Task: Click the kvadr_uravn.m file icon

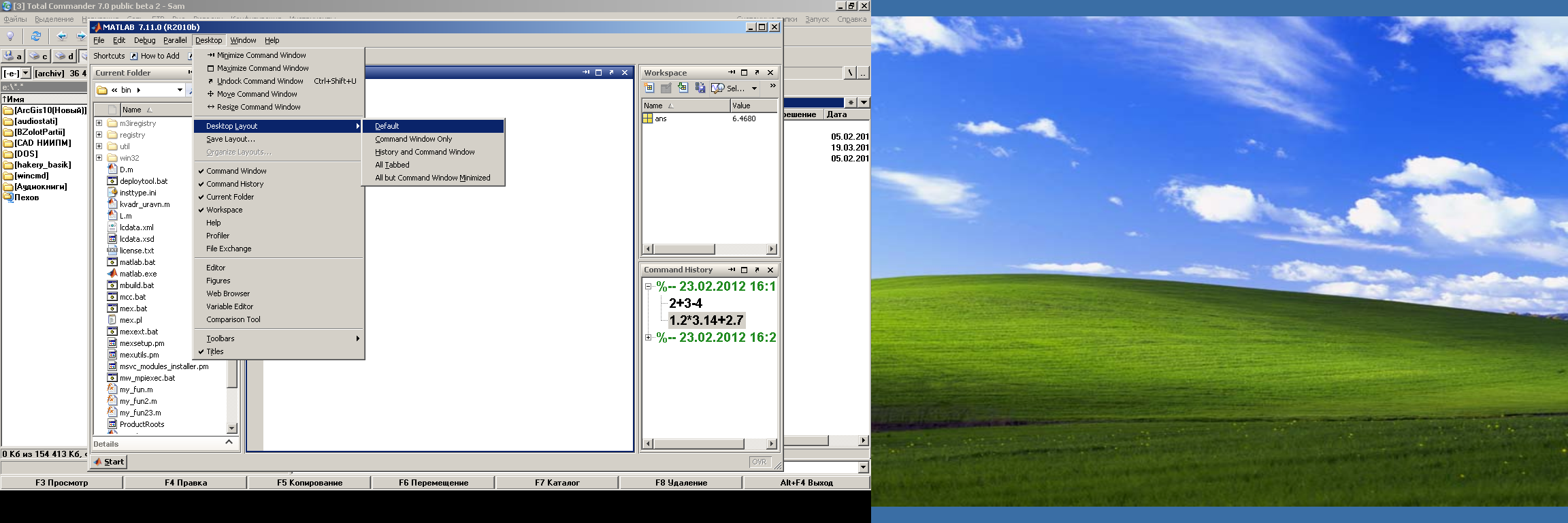Action: click(x=112, y=204)
